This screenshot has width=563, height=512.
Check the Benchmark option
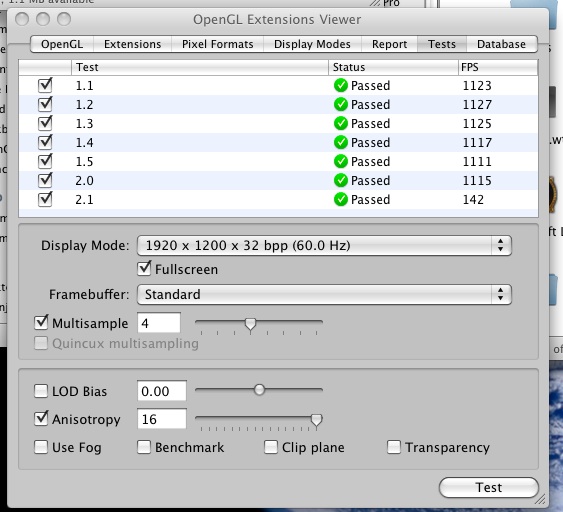(x=144, y=447)
